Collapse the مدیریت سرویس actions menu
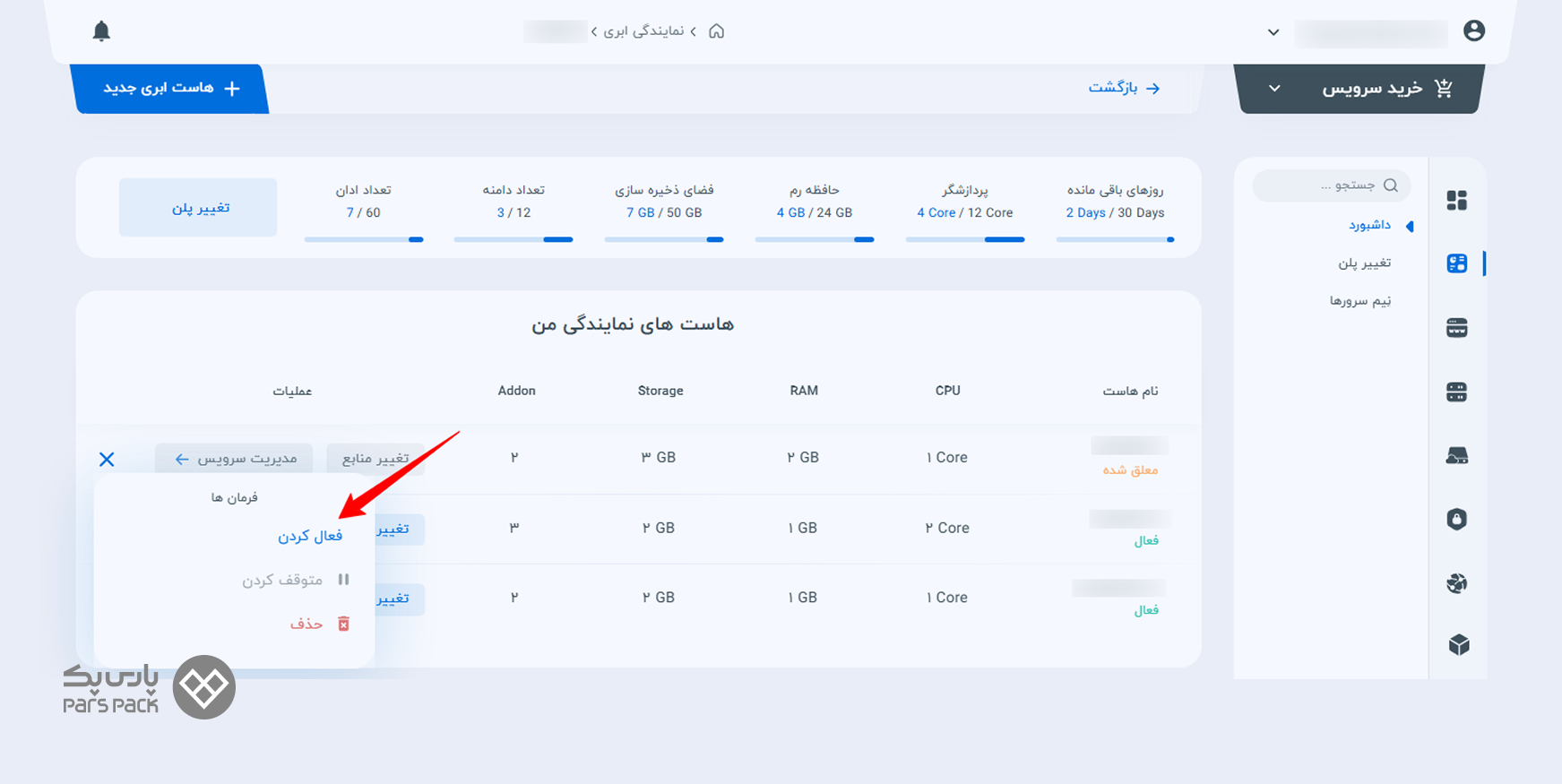The height and width of the screenshot is (784, 1562). click(234, 459)
